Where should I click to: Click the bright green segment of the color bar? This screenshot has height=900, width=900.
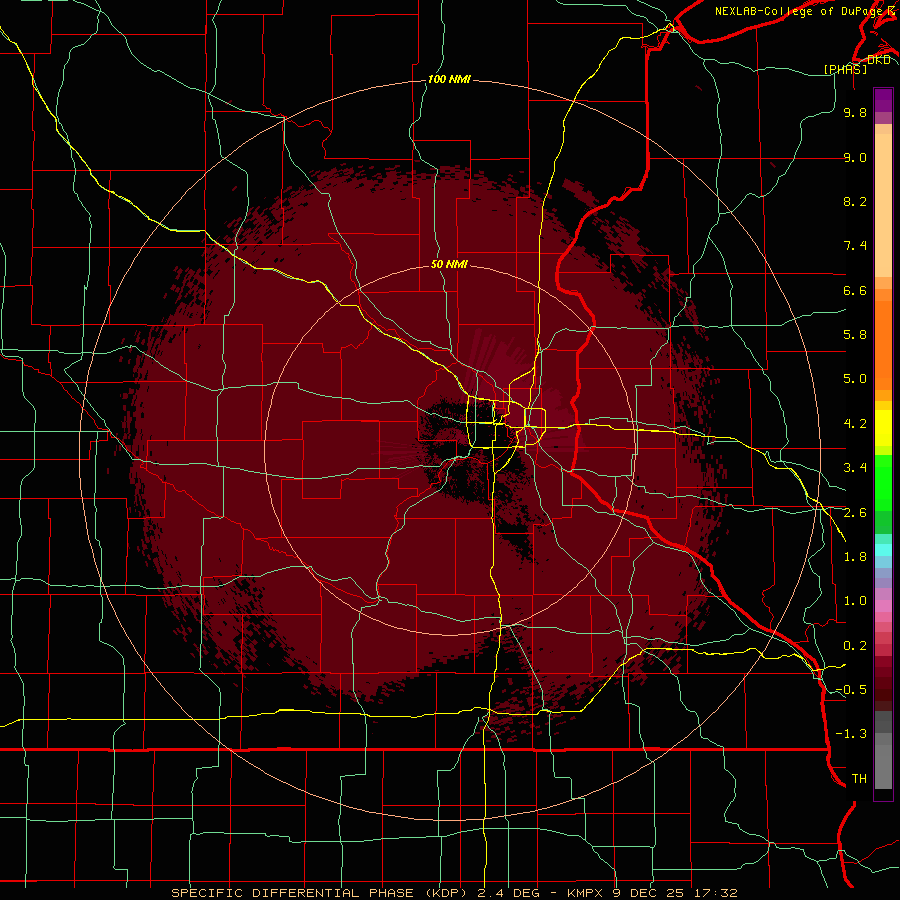click(883, 482)
